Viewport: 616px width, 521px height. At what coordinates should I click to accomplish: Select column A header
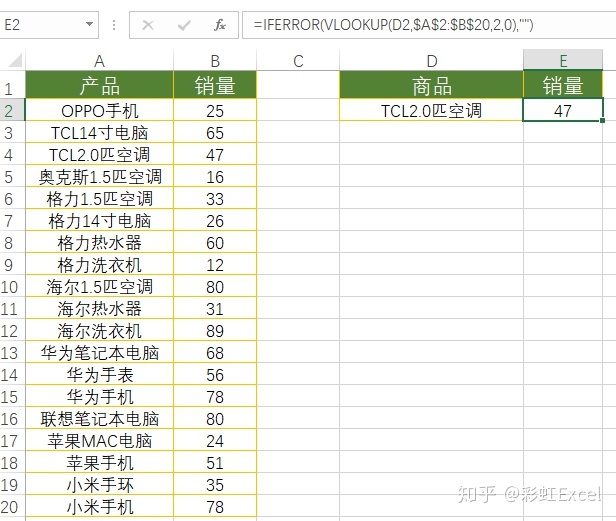(99, 61)
